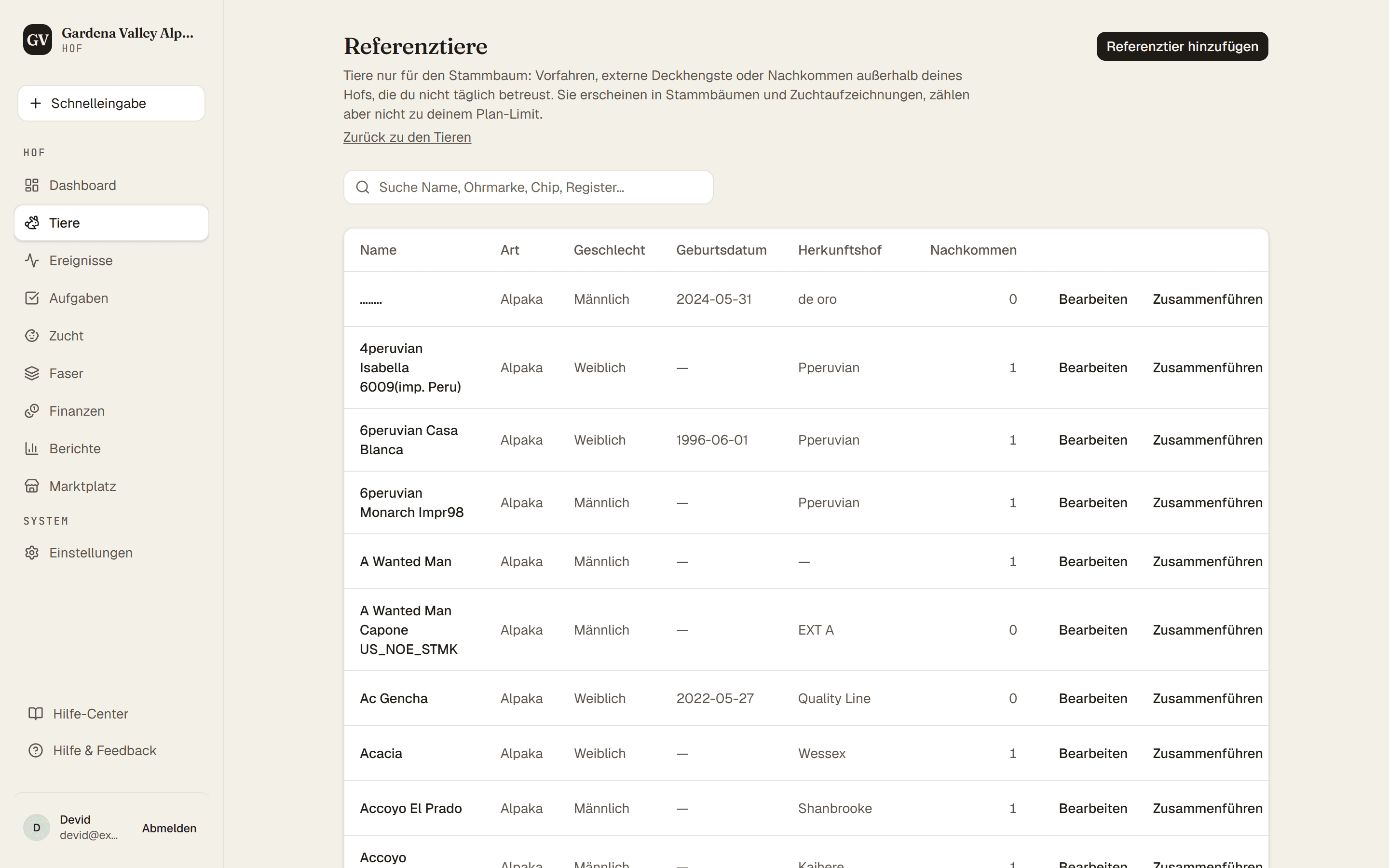Click the Quality Line origin cell
This screenshot has width=1389, height=868.
pos(834,698)
